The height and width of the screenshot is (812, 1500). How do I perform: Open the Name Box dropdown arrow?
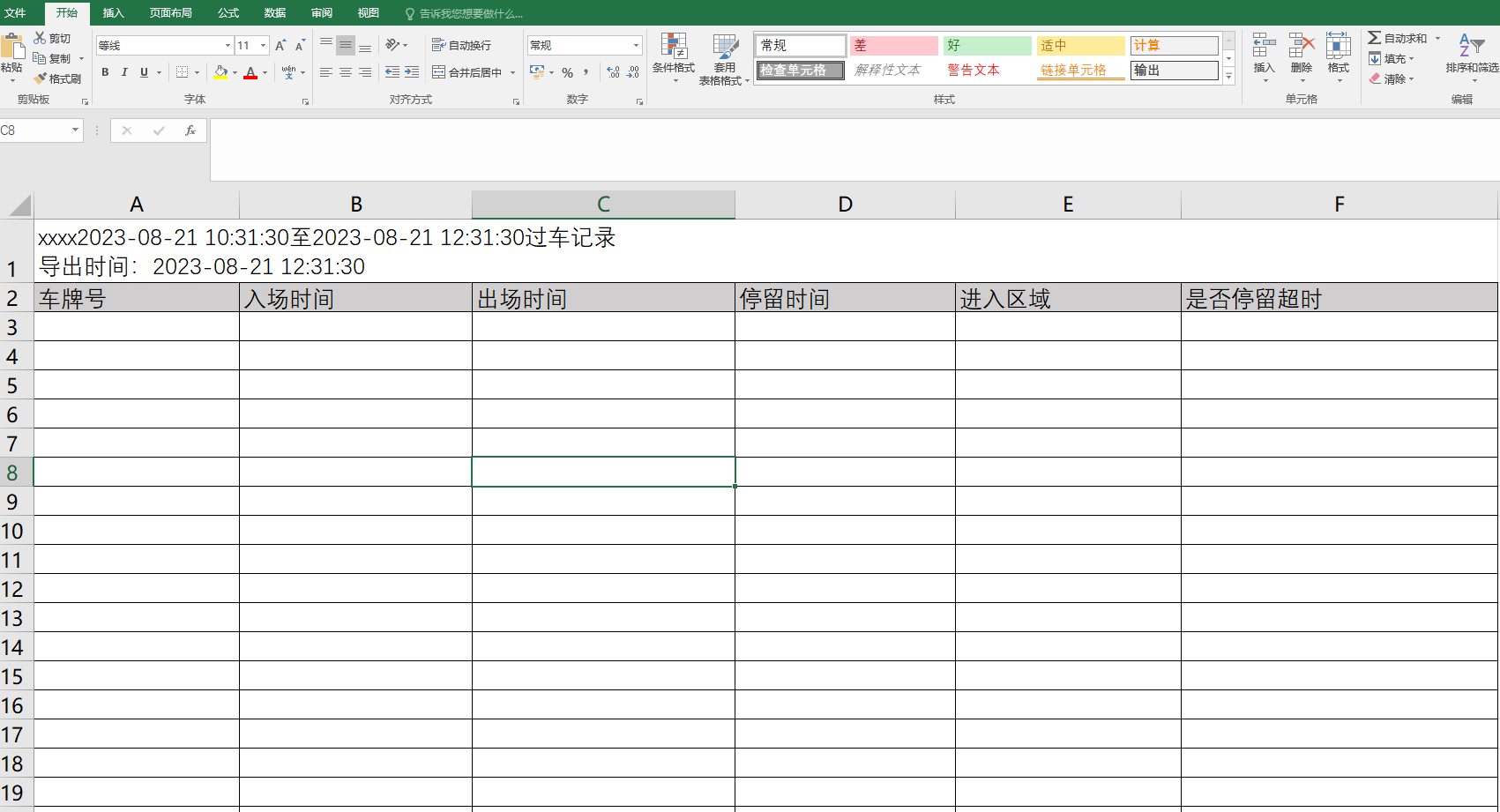[x=75, y=130]
